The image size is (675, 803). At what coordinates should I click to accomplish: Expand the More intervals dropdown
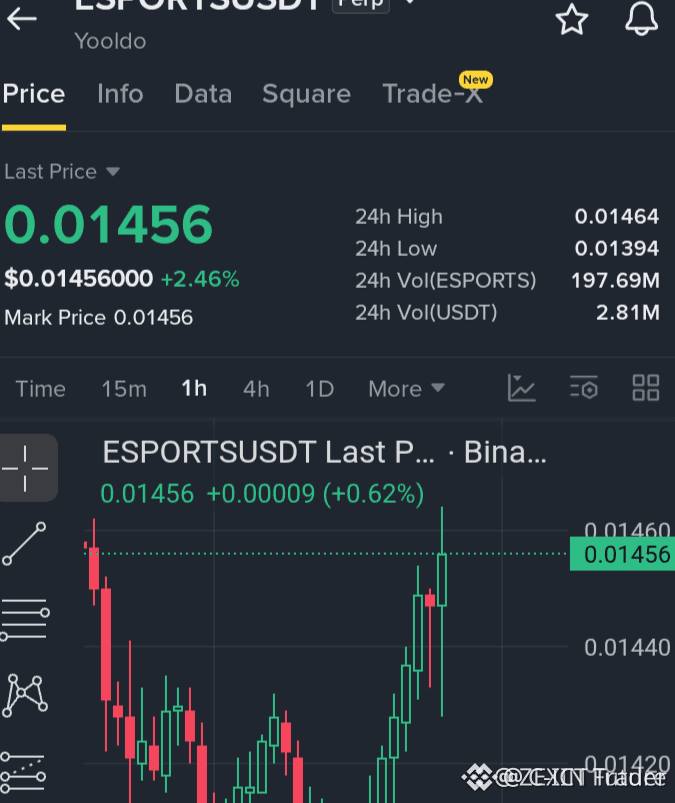(407, 389)
